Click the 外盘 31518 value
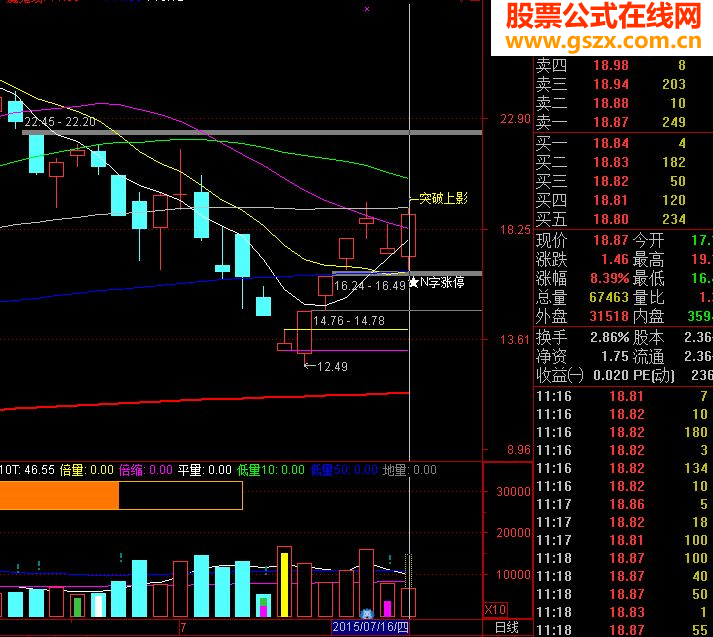713x637 pixels. [609, 316]
